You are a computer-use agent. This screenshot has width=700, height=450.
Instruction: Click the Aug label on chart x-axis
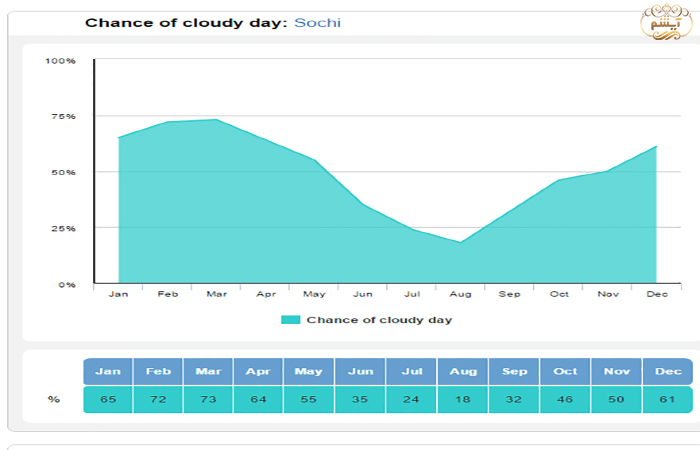point(460,294)
